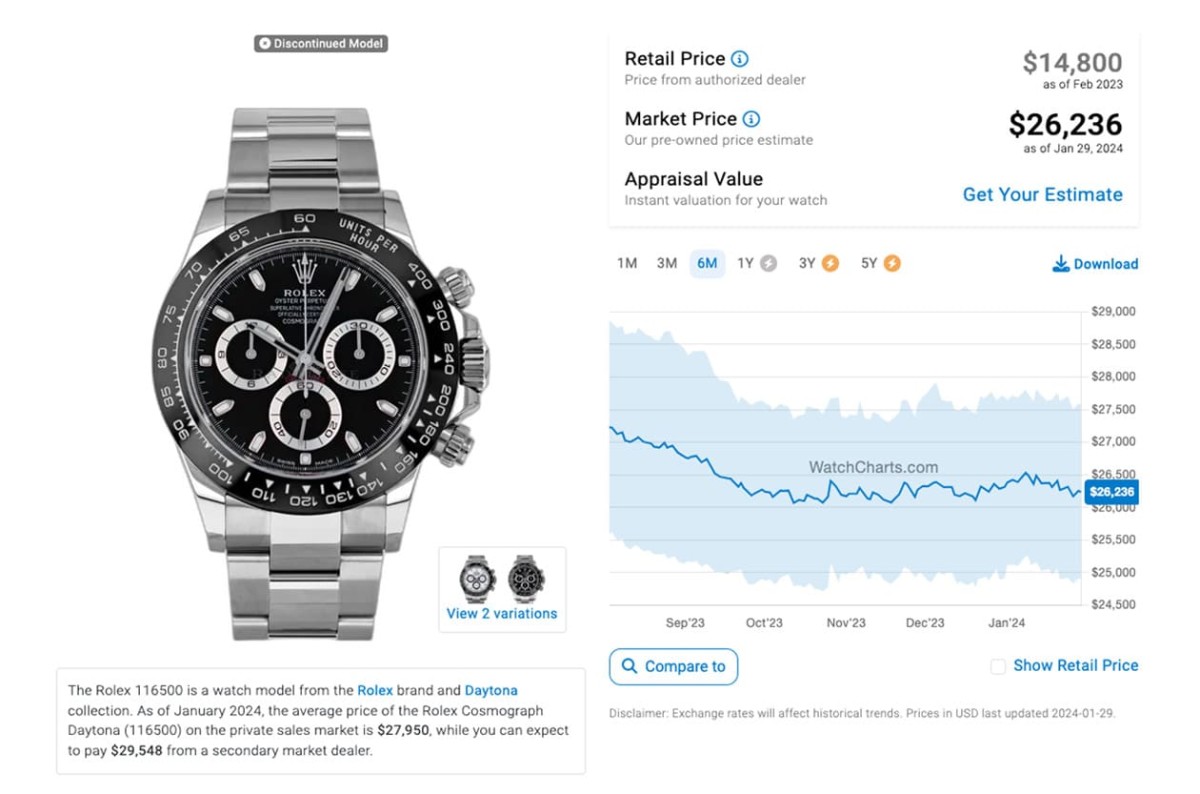Select the 6M time range tab
Image resolution: width=1200 pixels, height=794 pixels.
tap(707, 264)
